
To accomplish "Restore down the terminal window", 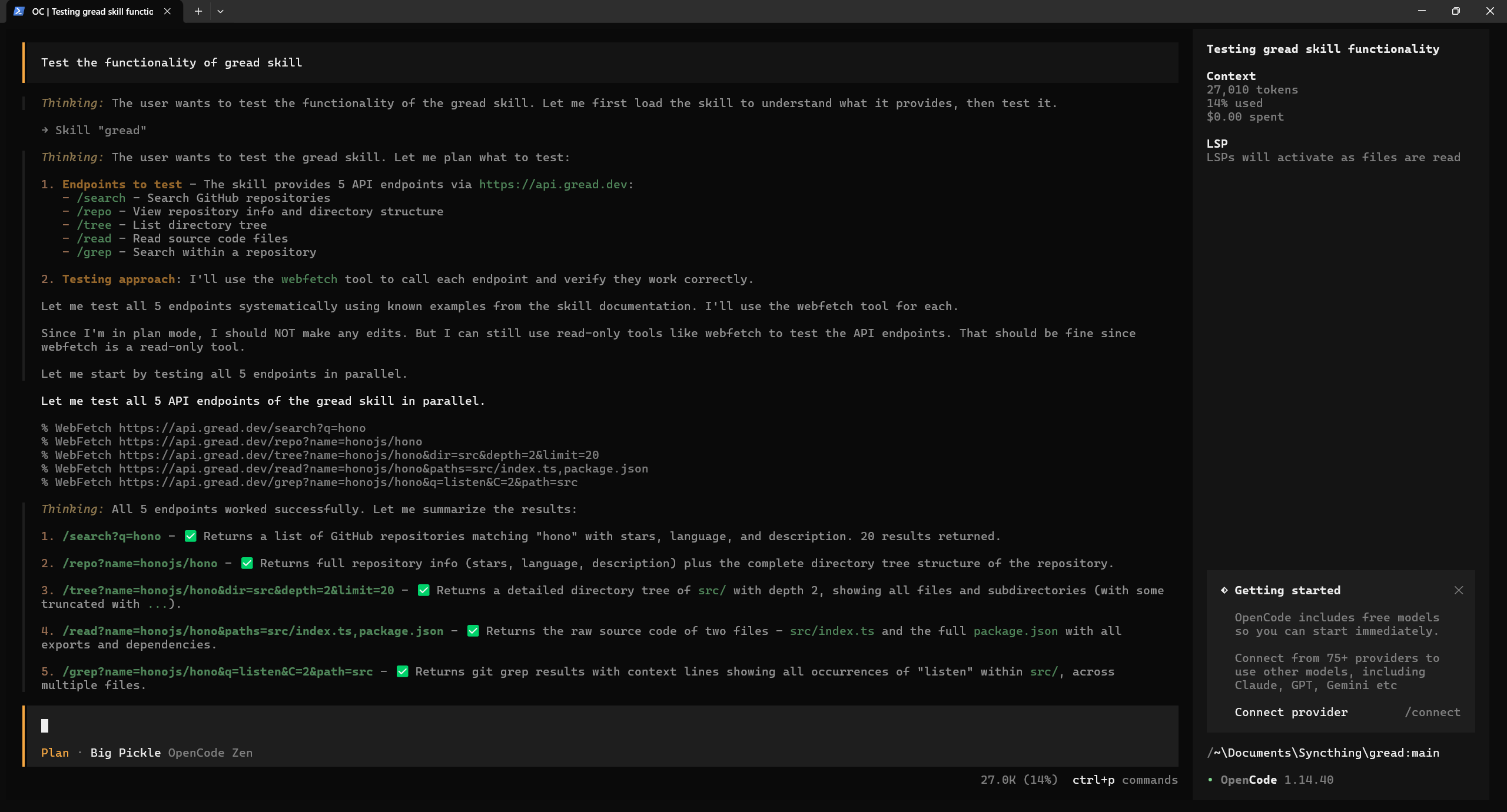I will [x=1456, y=11].
